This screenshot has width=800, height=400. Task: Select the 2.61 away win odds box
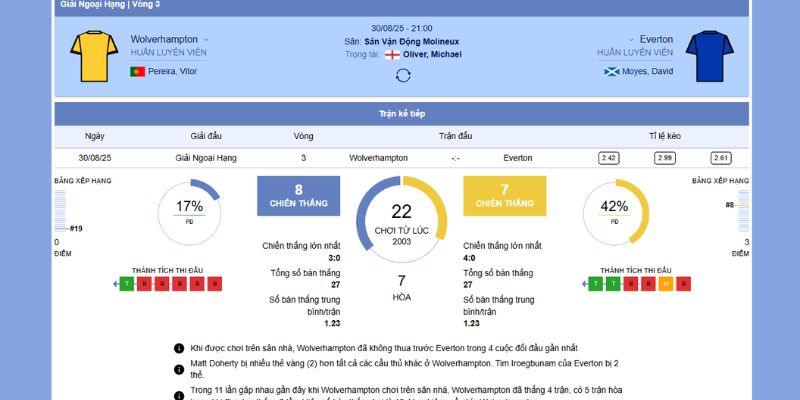[721, 158]
